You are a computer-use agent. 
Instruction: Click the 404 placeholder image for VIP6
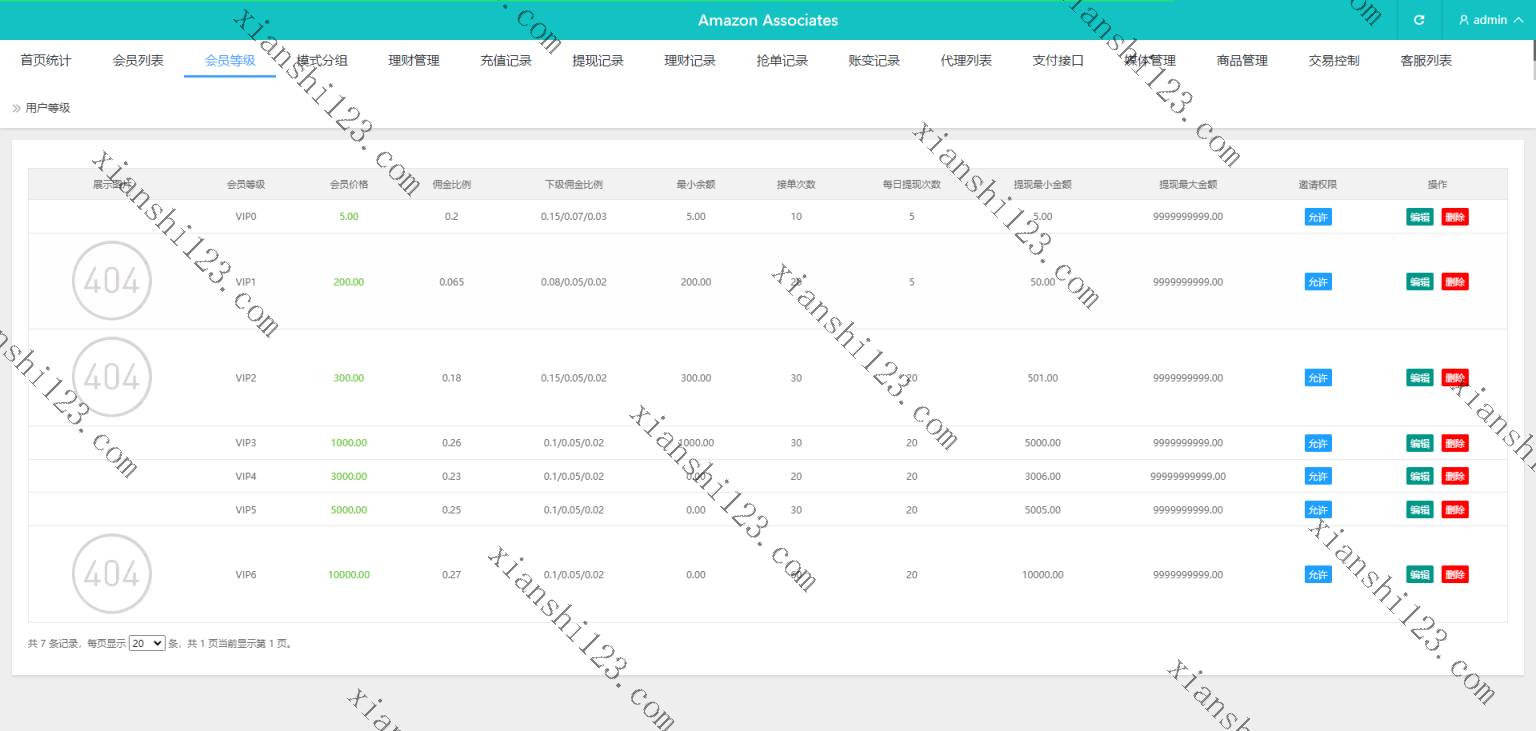click(112, 574)
